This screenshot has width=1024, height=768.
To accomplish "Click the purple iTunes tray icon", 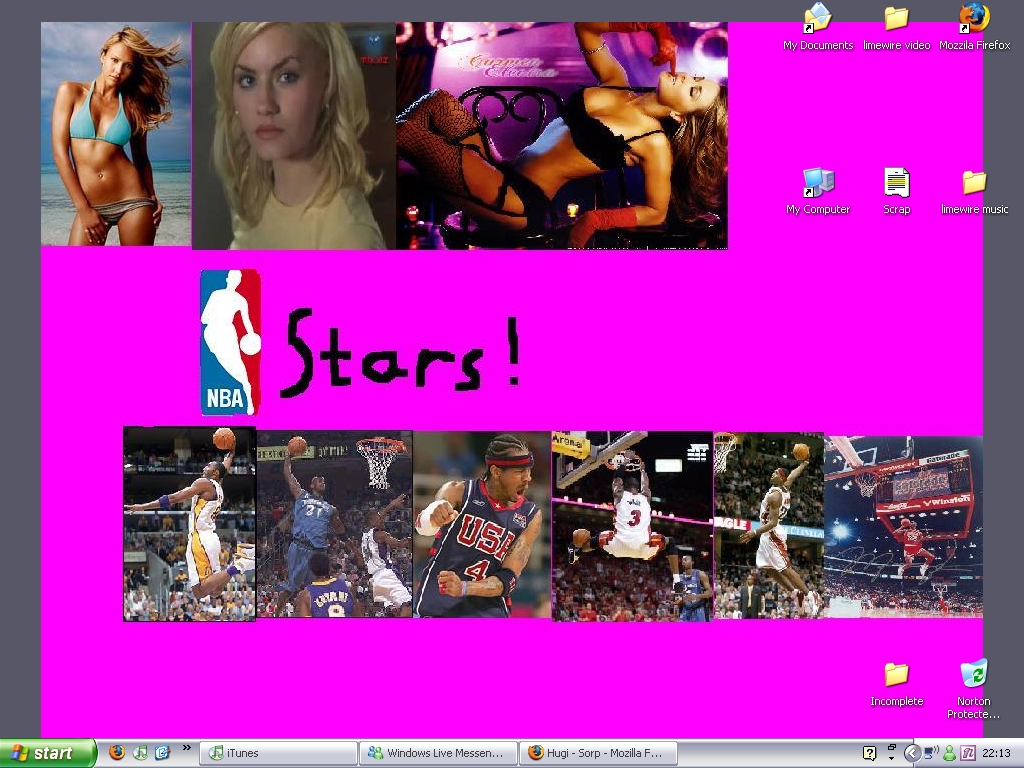I will 968,754.
